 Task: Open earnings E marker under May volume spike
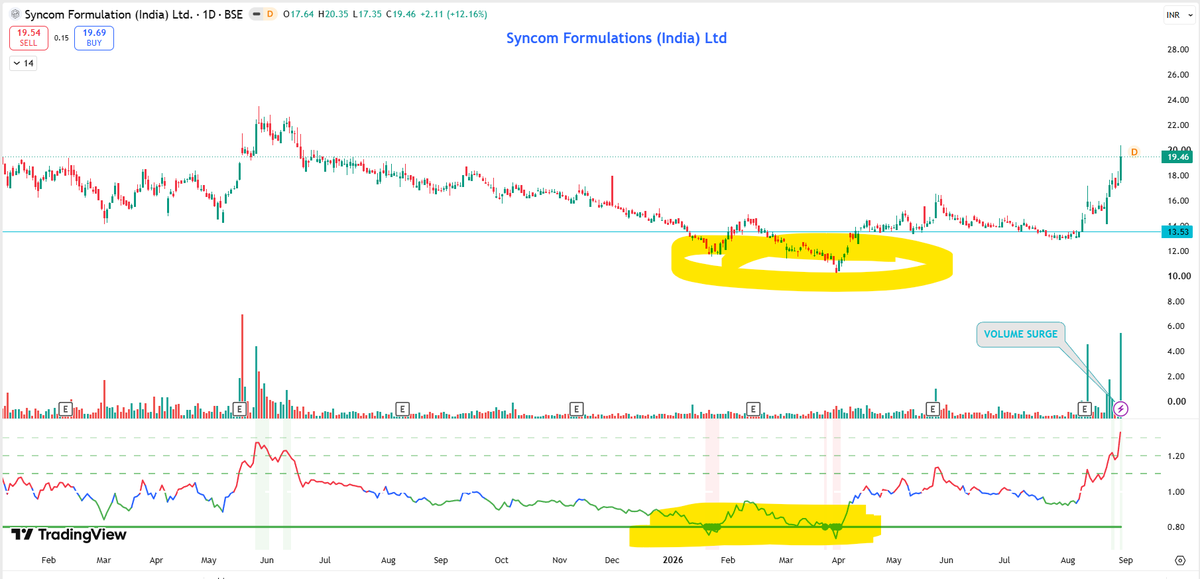click(239, 408)
